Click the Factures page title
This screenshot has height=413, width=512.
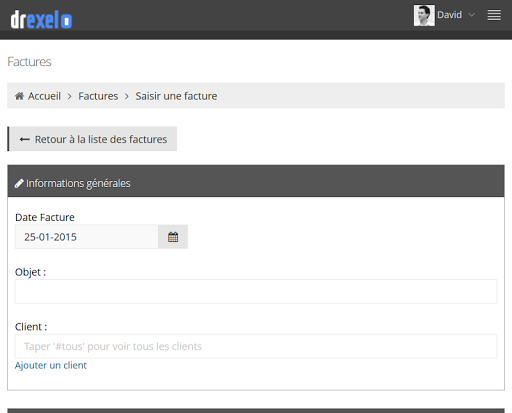tap(29, 62)
